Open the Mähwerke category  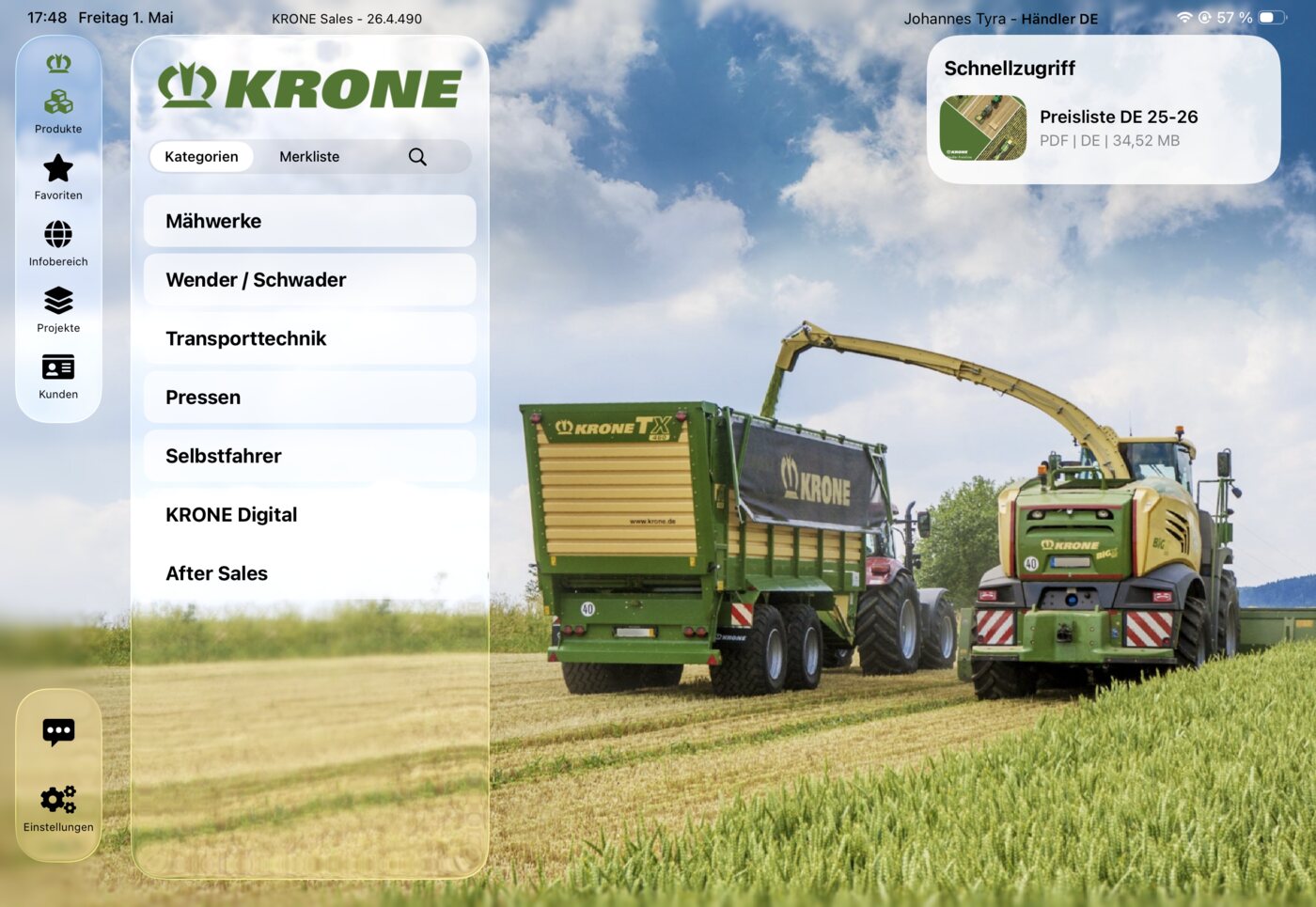310,221
